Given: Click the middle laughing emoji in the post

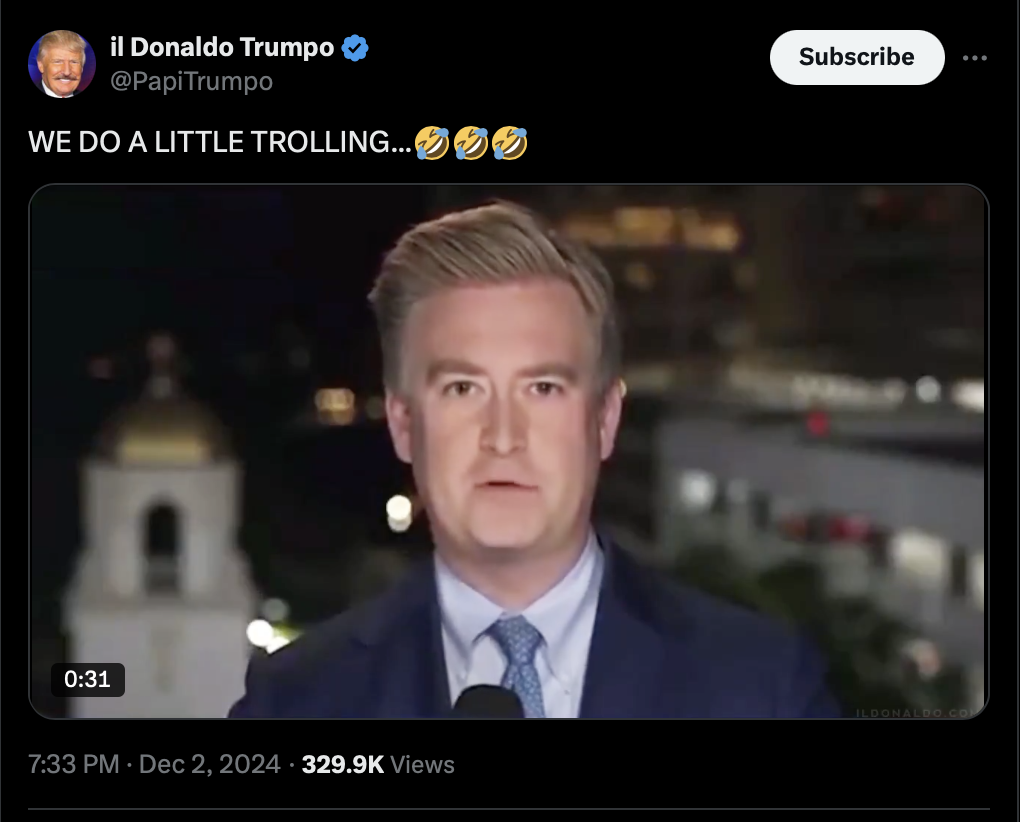Looking at the screenshot, I should click(471, 142).
